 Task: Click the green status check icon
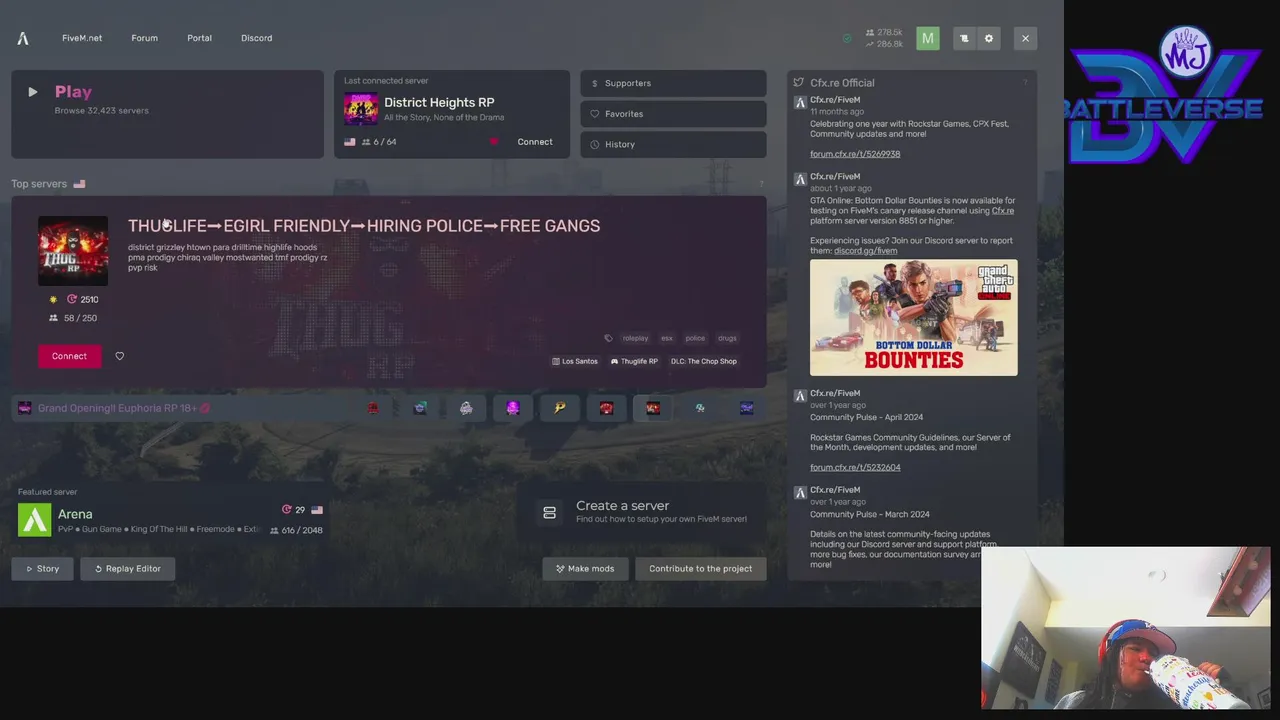coord(847,39)
